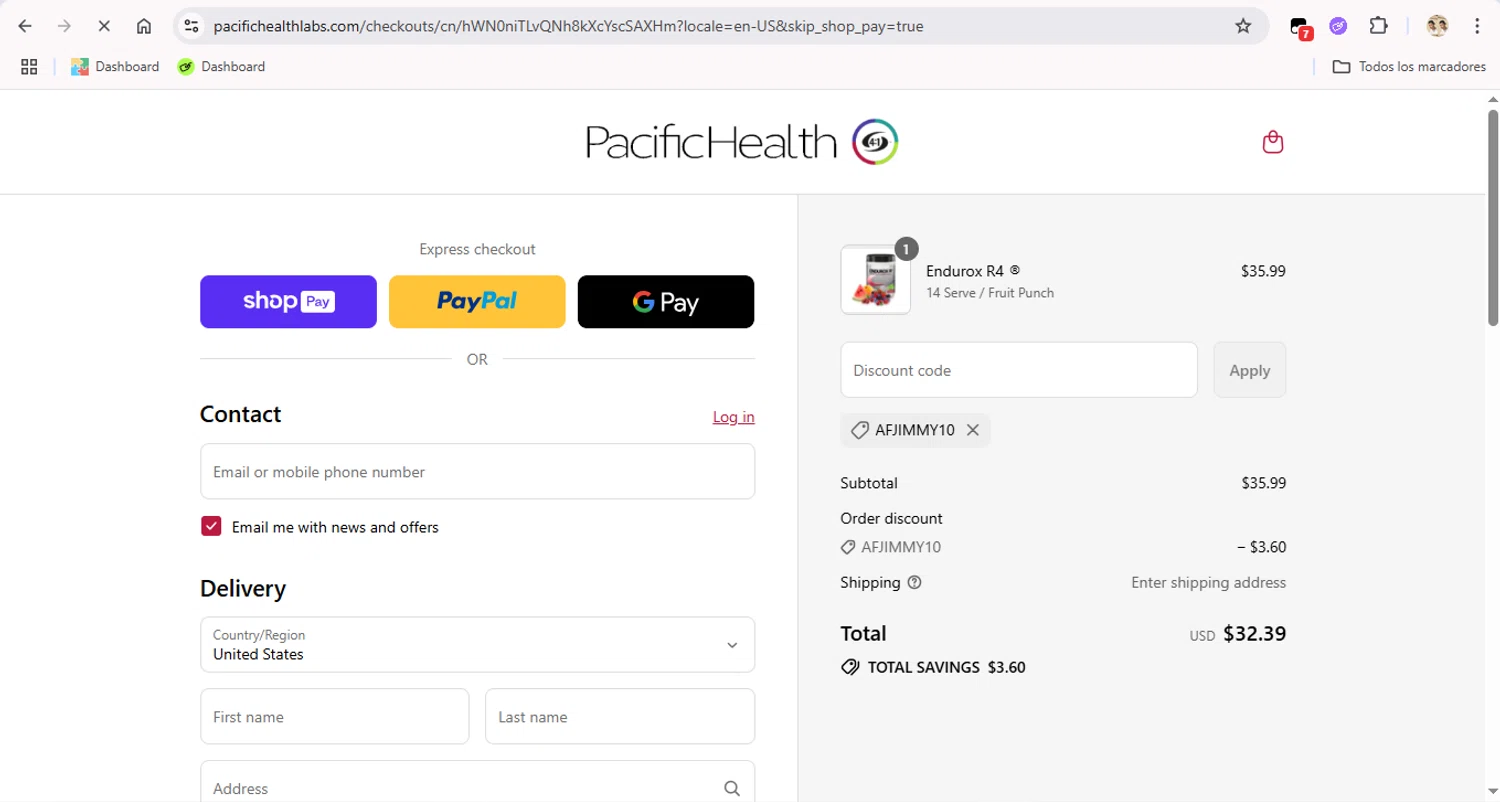Open the extension with red 7 badge
Image resolution: width=1500 pixels, height=802 pixels.
[x=1300, y=27]
